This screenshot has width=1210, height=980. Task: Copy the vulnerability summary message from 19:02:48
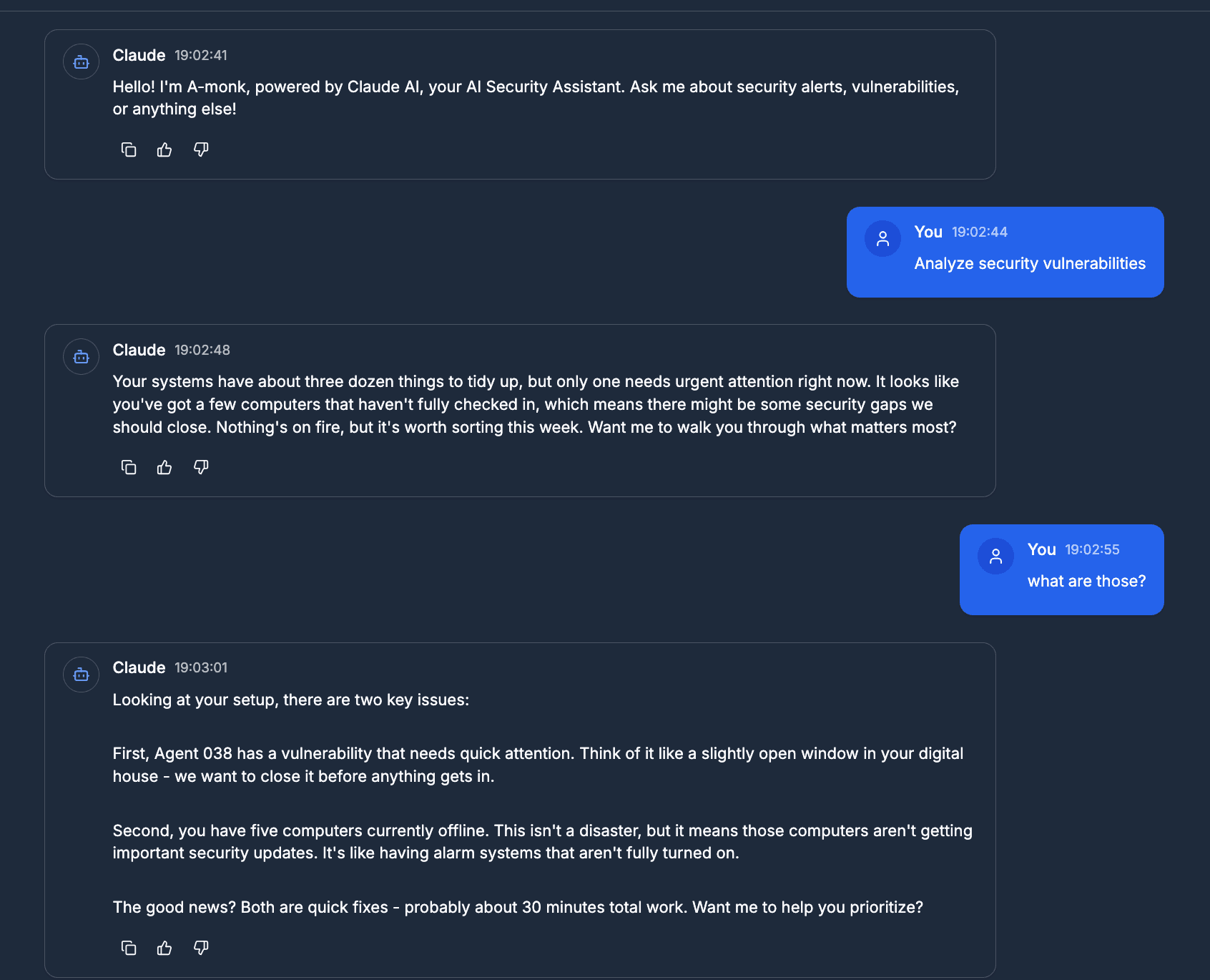pos(129,467)
